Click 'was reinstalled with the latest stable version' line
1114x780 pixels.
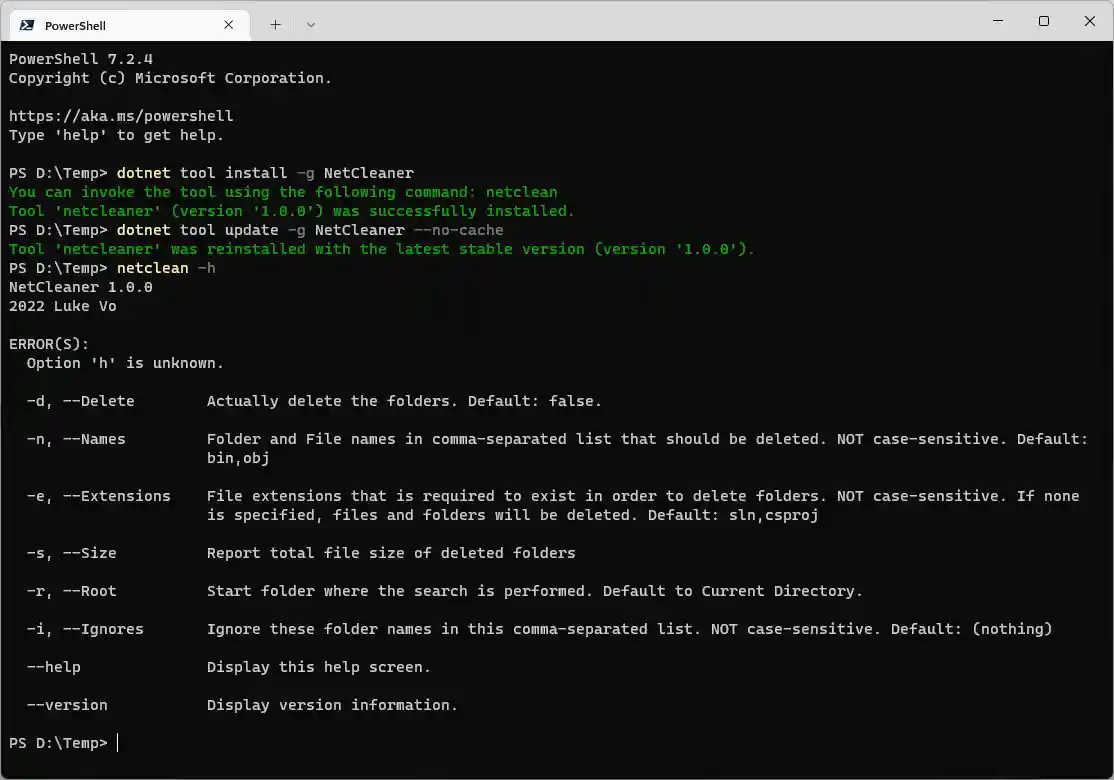point(382,249)
